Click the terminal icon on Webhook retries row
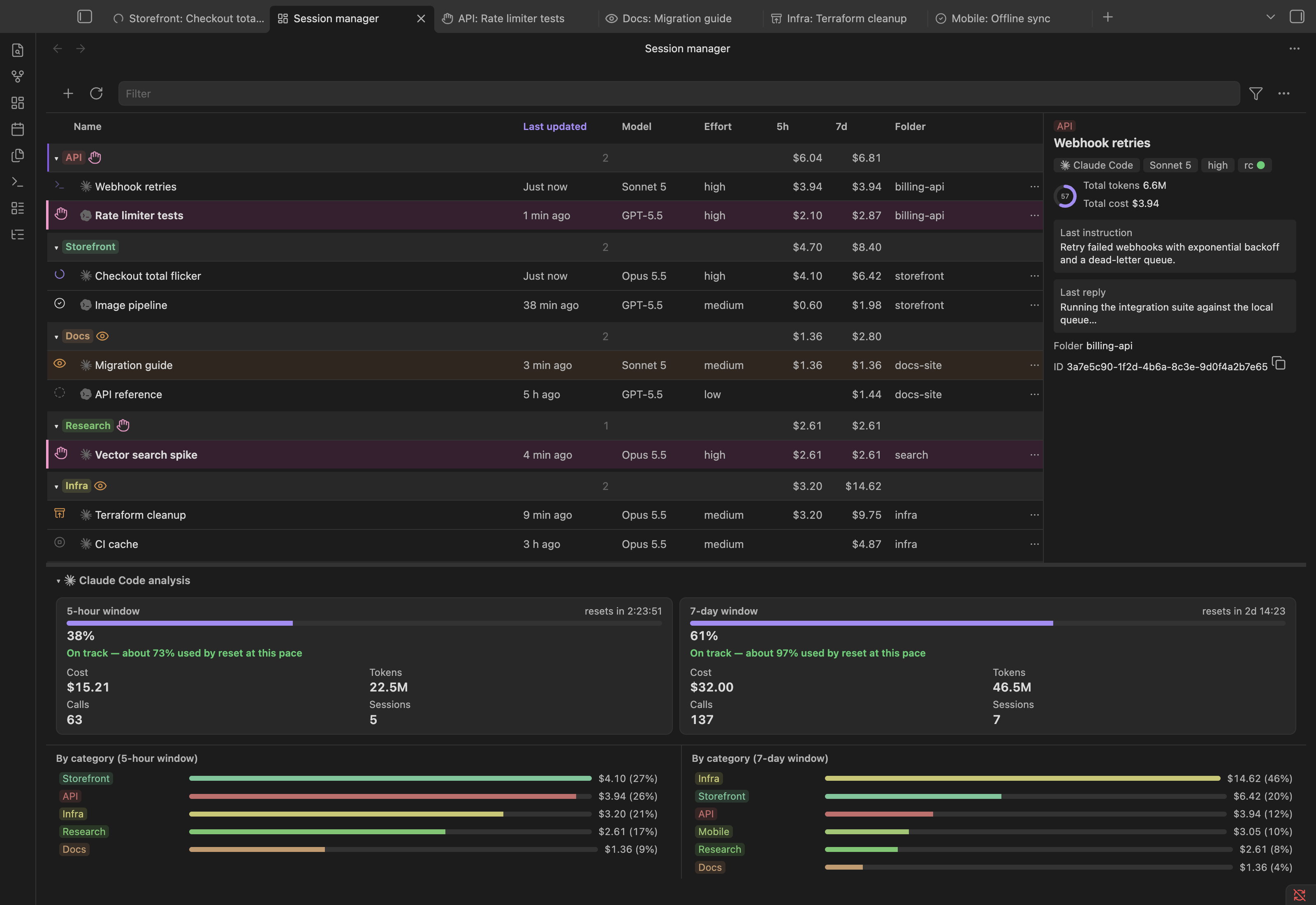This screenshot has width=1316, height=905. point(60,185)
